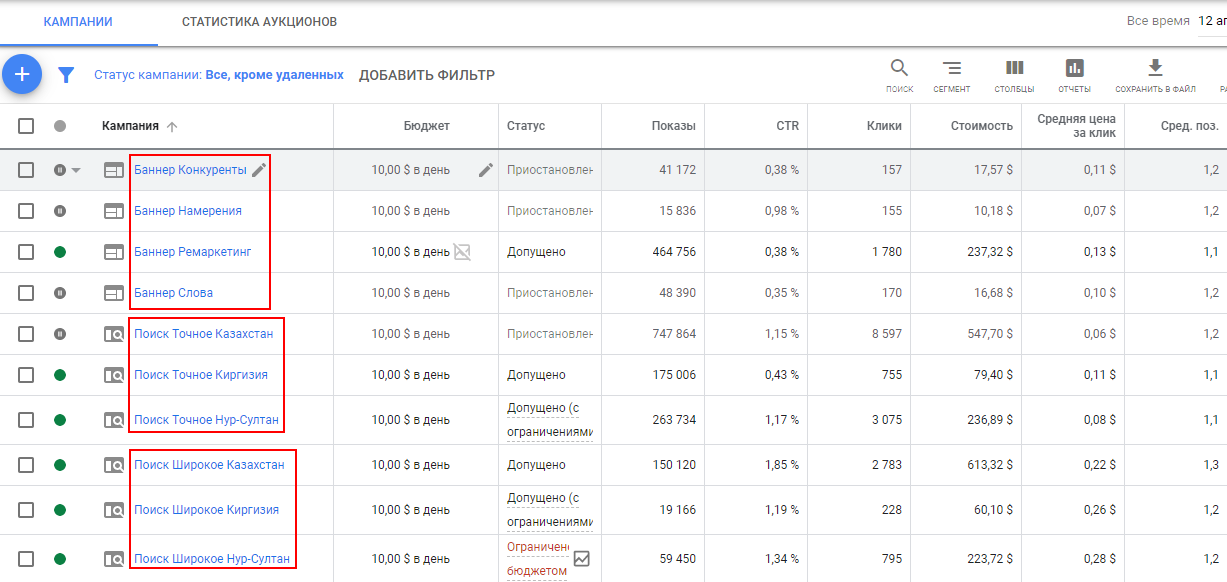
Task: Click green status dot for Поиск Точное Киргизия
Action: pyautogui.click(x=60, y=375)
